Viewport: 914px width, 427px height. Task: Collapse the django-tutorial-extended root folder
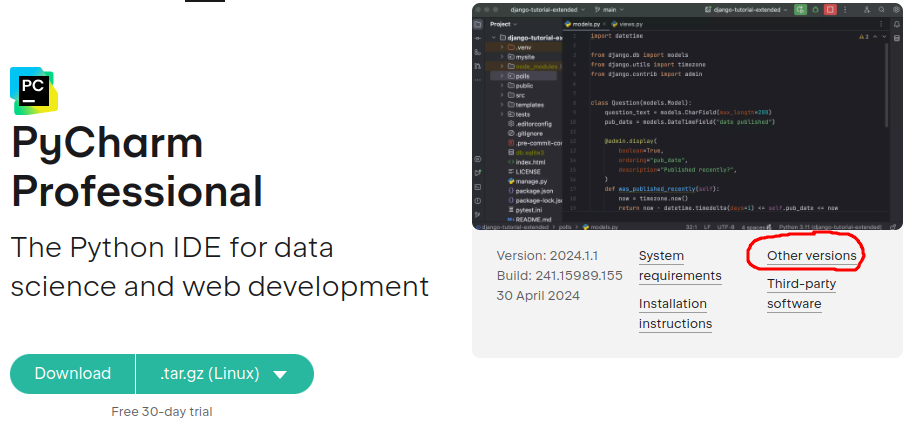point(494,37)
